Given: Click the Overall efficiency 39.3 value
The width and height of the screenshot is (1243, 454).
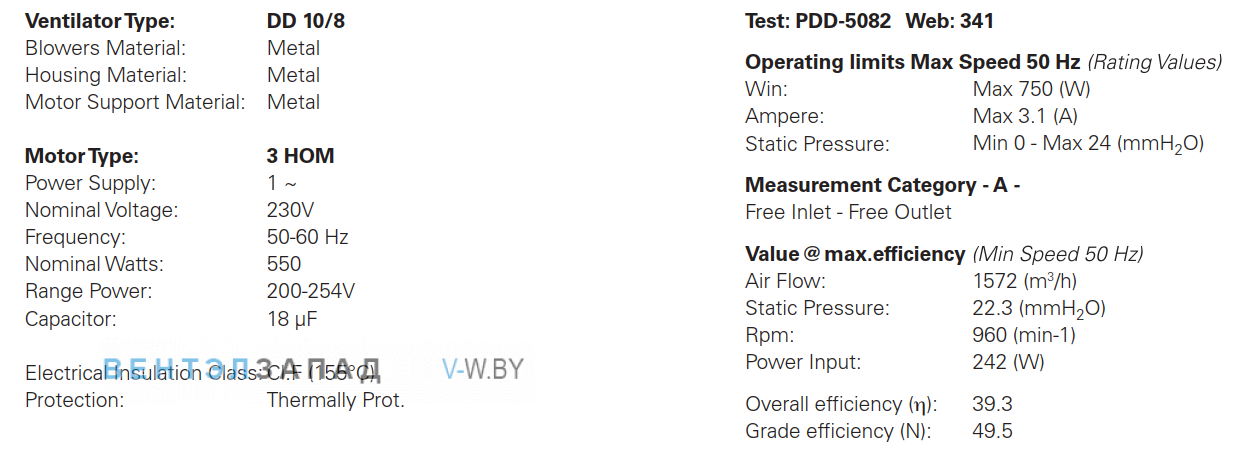Looking at the screenshot, I should [x=992, y=404].
